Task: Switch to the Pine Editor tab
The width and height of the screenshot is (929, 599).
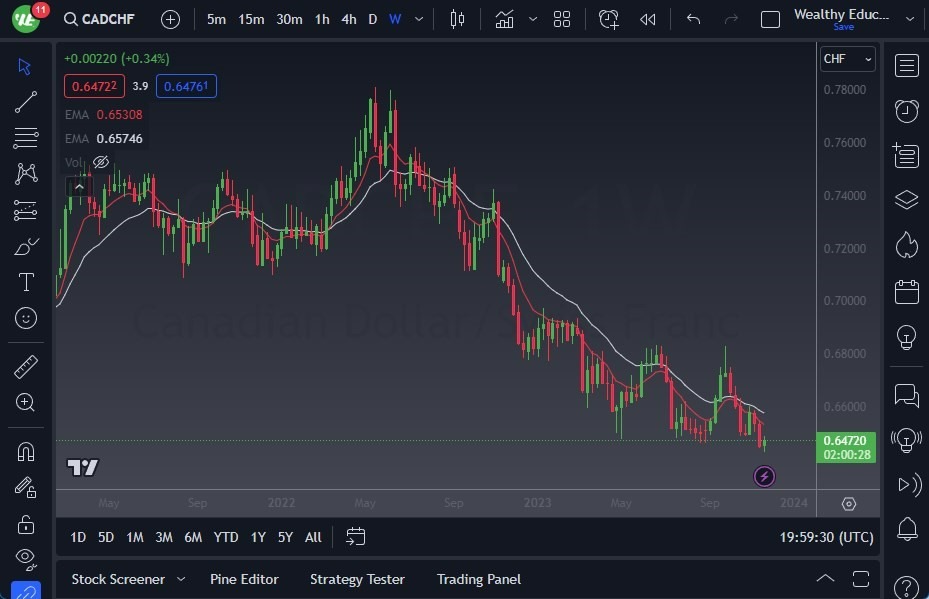Action: coord(244,579)
